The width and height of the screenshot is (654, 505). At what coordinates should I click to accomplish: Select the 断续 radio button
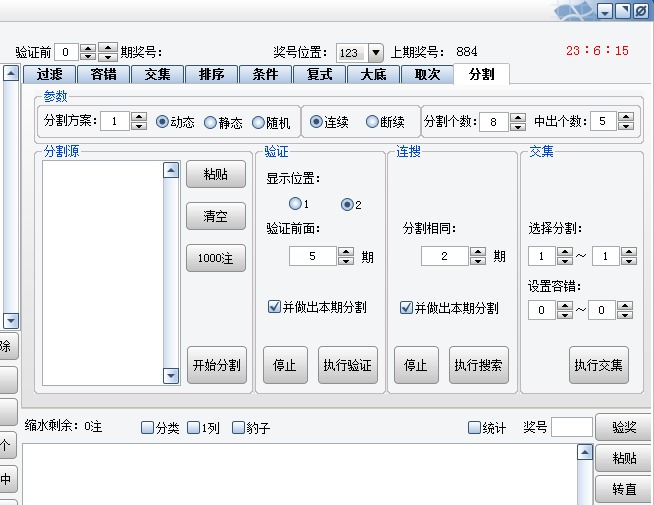(x=372, y=122)
